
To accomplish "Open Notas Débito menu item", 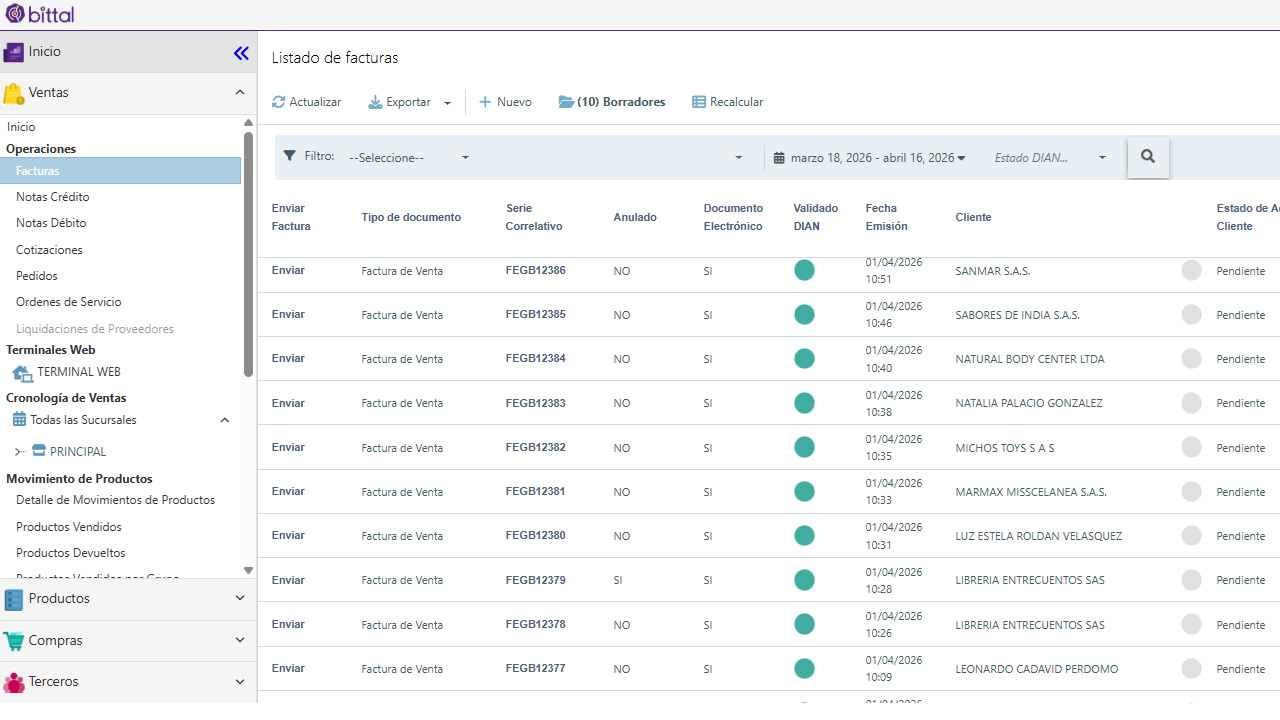I will coord(51,223).
